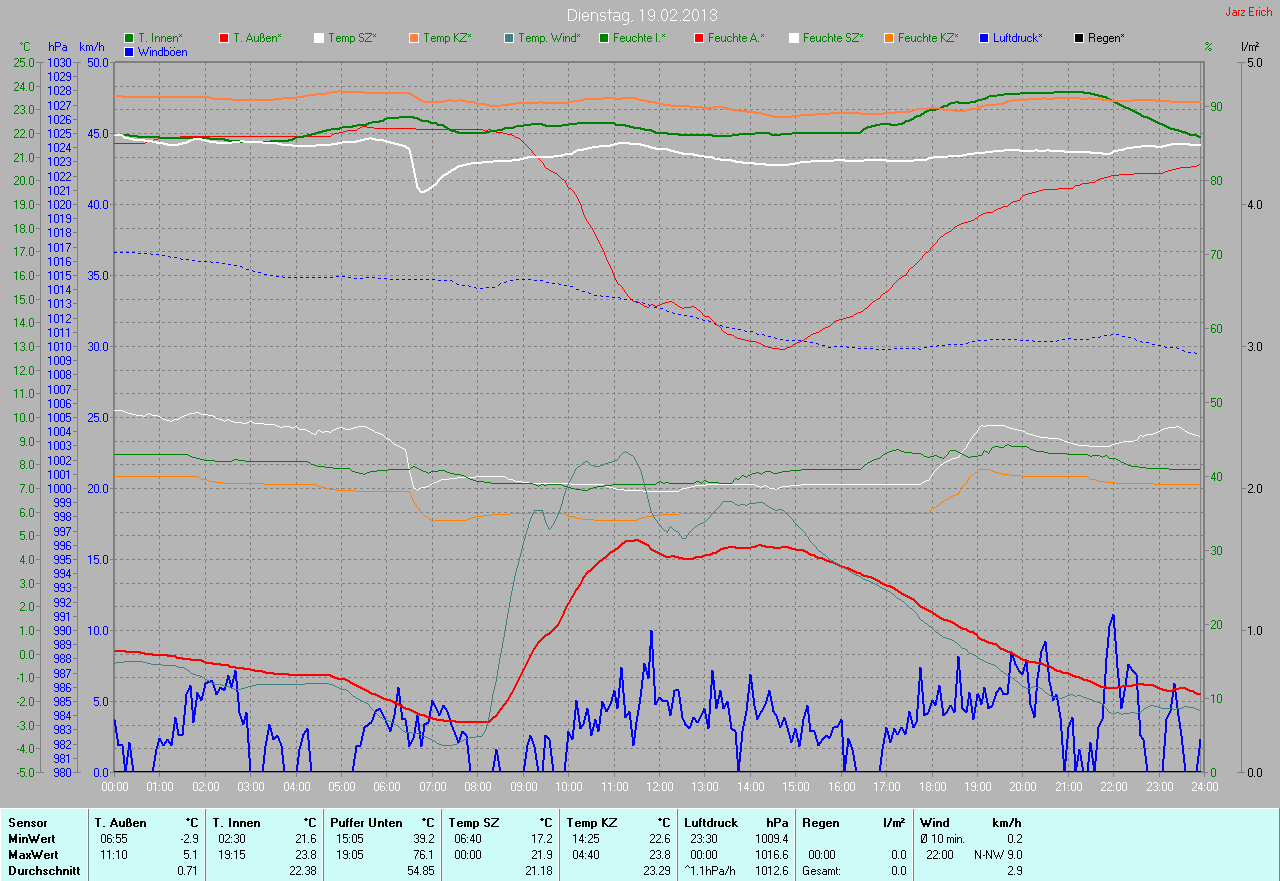Viewport: 1280px width, 881px height.
Task: Click the orange Feuchte KZ legend swatch
Action: 888,38
